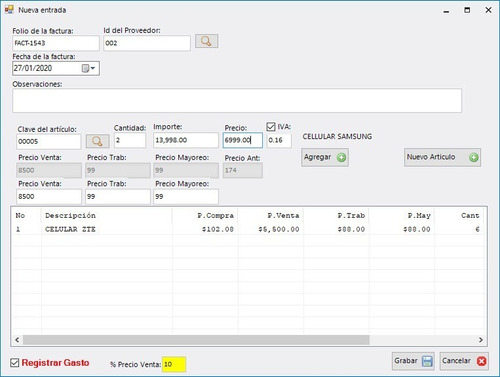500x377 pixels.
Task: Click the supplier search magnifier icon
Action: [x=206, y=41]
